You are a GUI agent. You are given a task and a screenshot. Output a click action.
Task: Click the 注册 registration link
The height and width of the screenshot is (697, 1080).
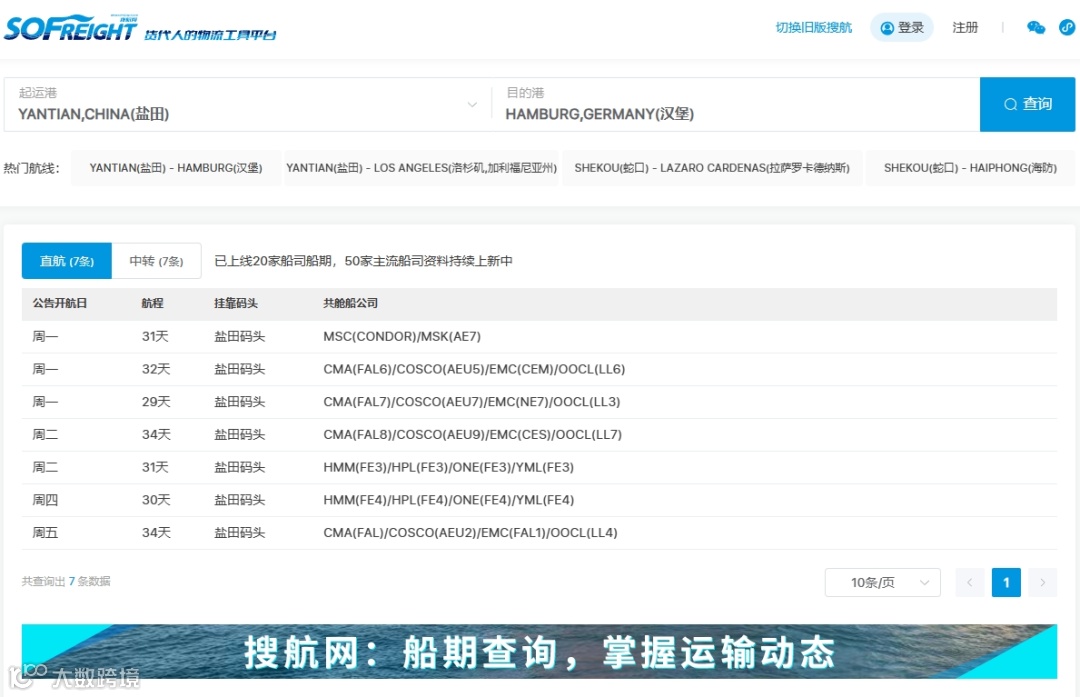[x=965, y=27]
